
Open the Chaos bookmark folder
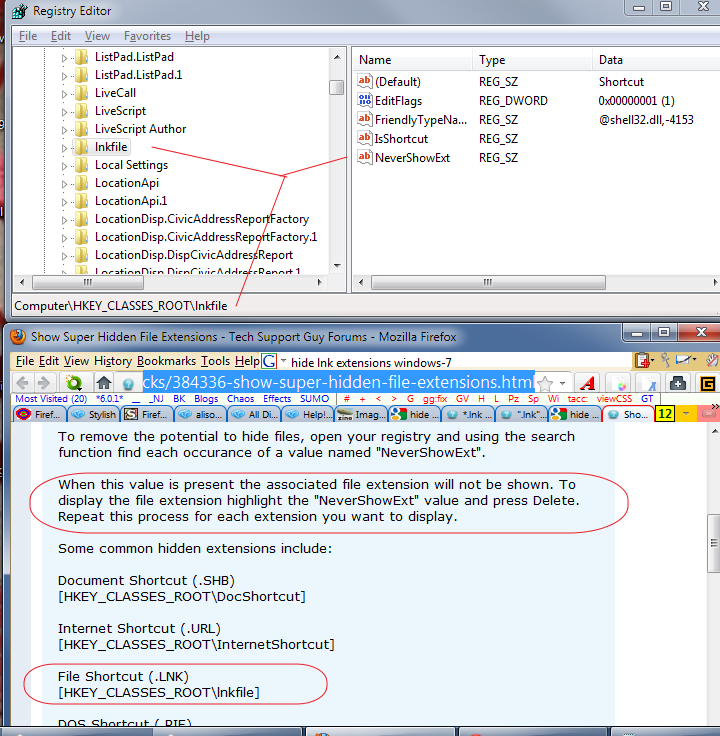(240, 399)
